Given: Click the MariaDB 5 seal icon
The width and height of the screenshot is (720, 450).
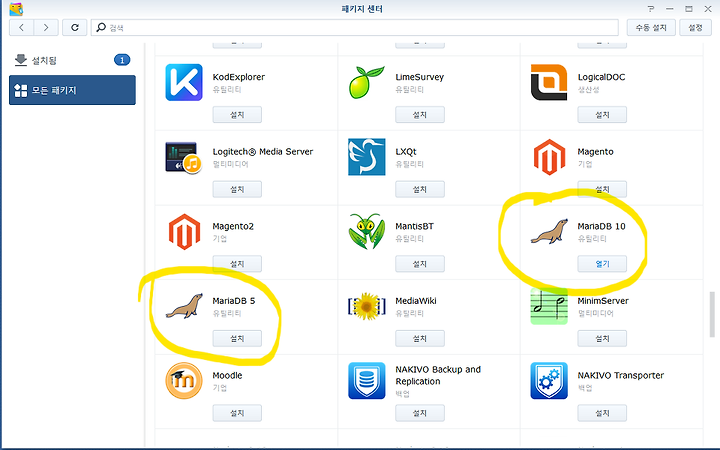Looking at the screenshot, I should tap(184, 306).
